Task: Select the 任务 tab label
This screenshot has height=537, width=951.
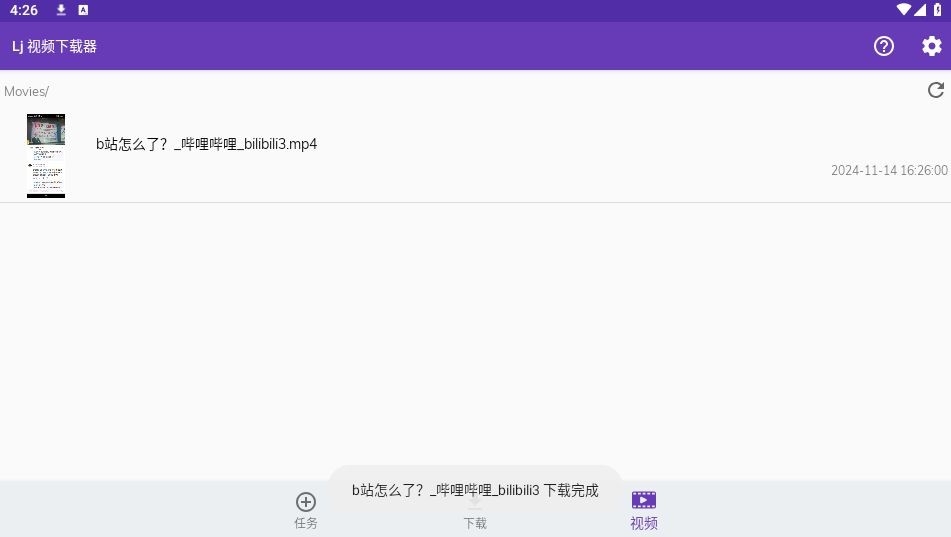Action: (306, 523)
